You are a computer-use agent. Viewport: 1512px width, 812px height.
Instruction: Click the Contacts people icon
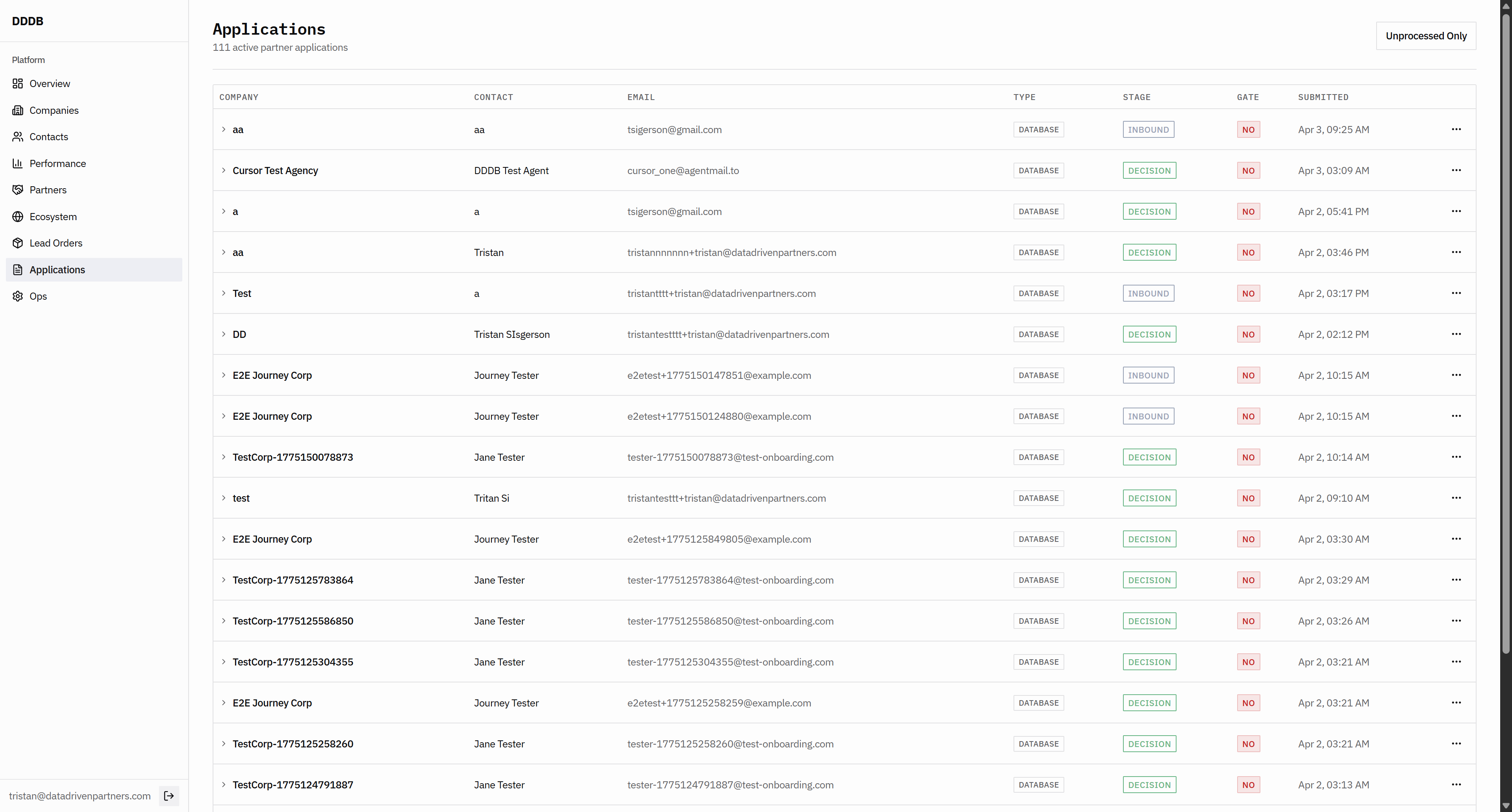click(x=18, y=137)
